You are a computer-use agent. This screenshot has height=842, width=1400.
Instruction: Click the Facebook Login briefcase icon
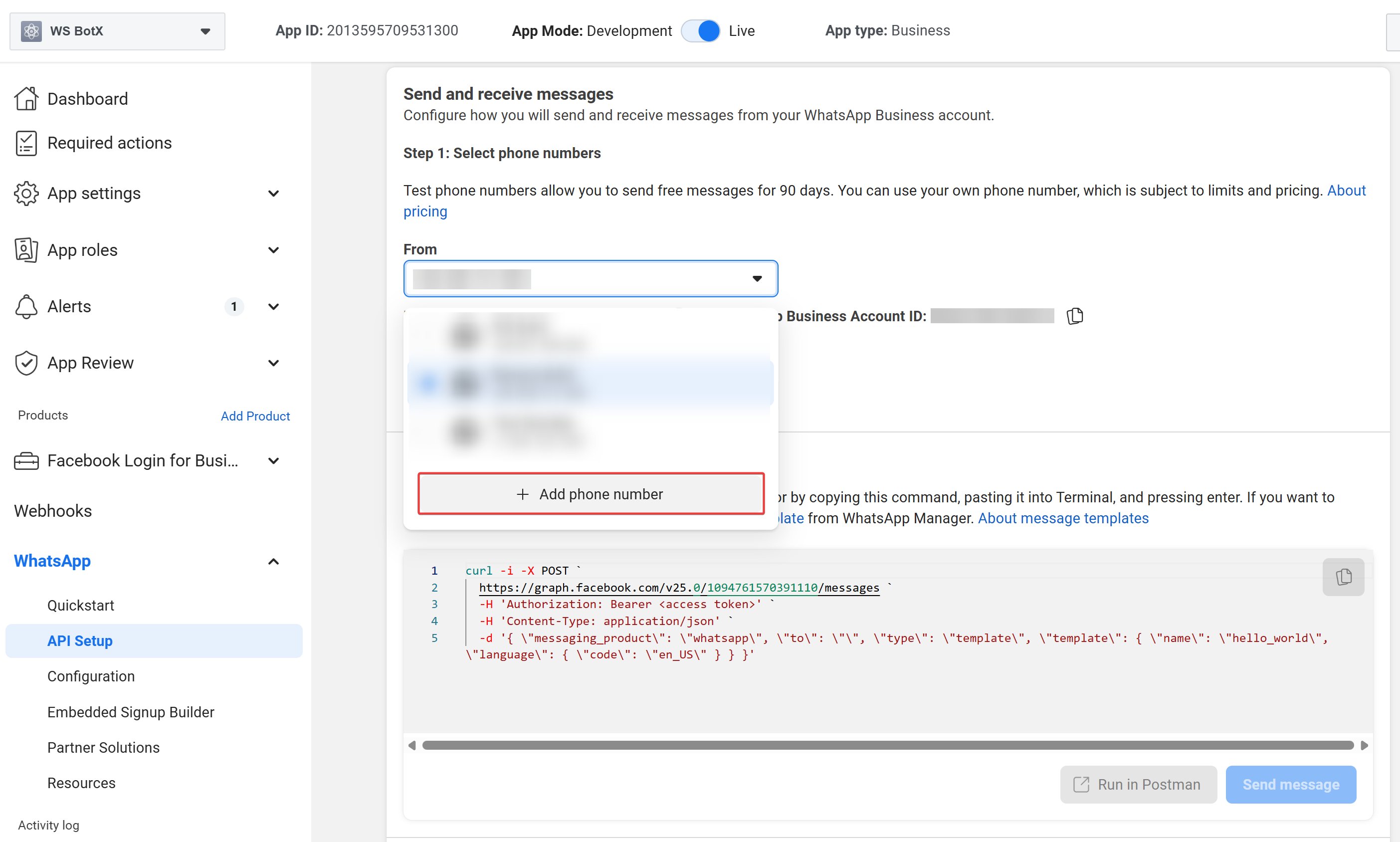pyautogui.click(x=26, y=461)
